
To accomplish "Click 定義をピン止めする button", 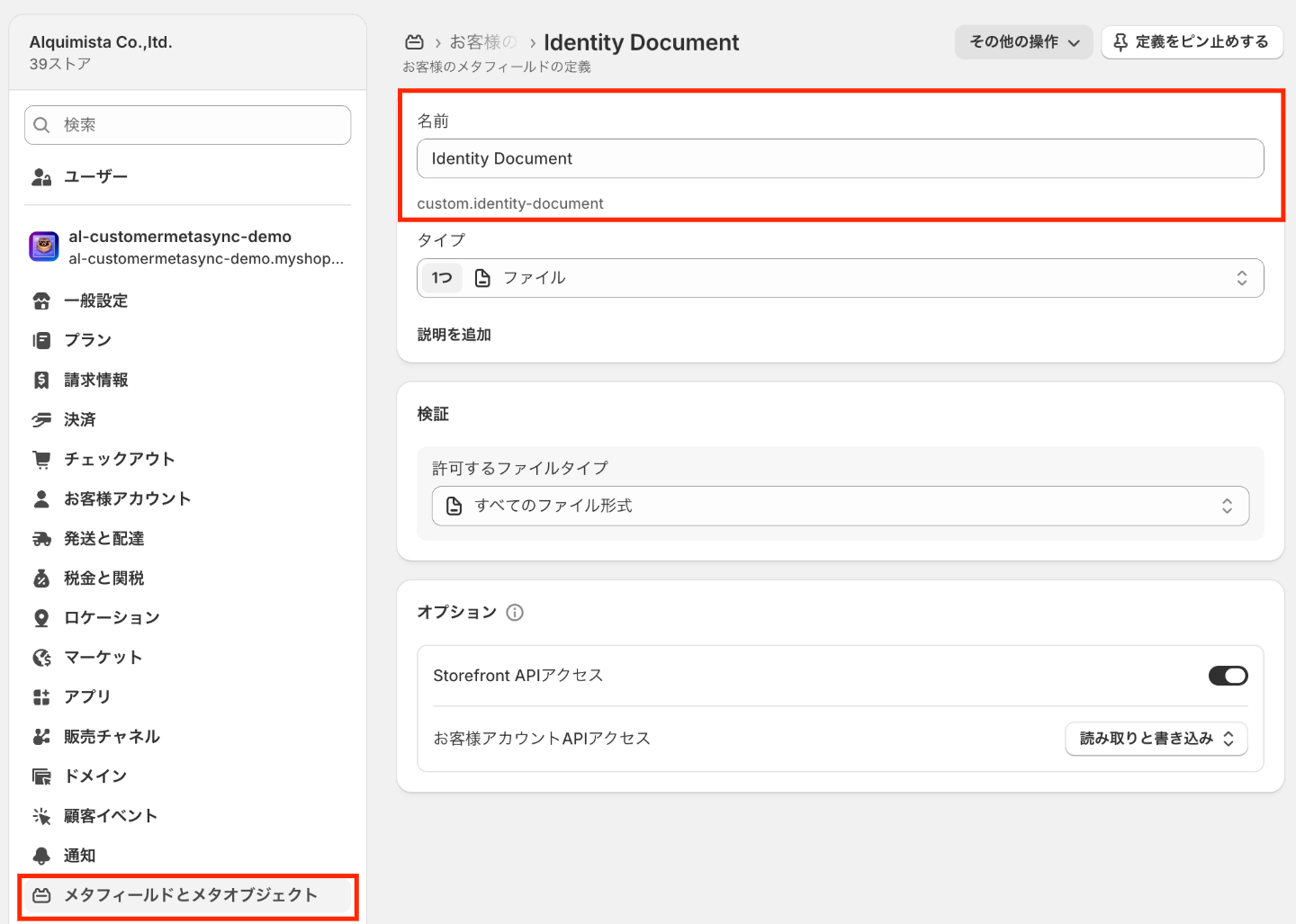I will 1192,42.
